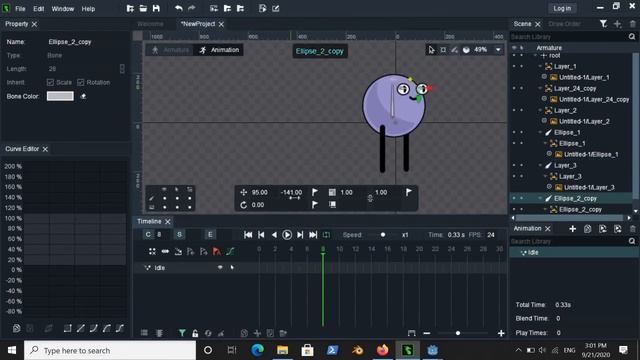The height and width of the screenshot is (360, 640).
Task: Click the New Project toolbar icon
Action: (x=130, y=8)
